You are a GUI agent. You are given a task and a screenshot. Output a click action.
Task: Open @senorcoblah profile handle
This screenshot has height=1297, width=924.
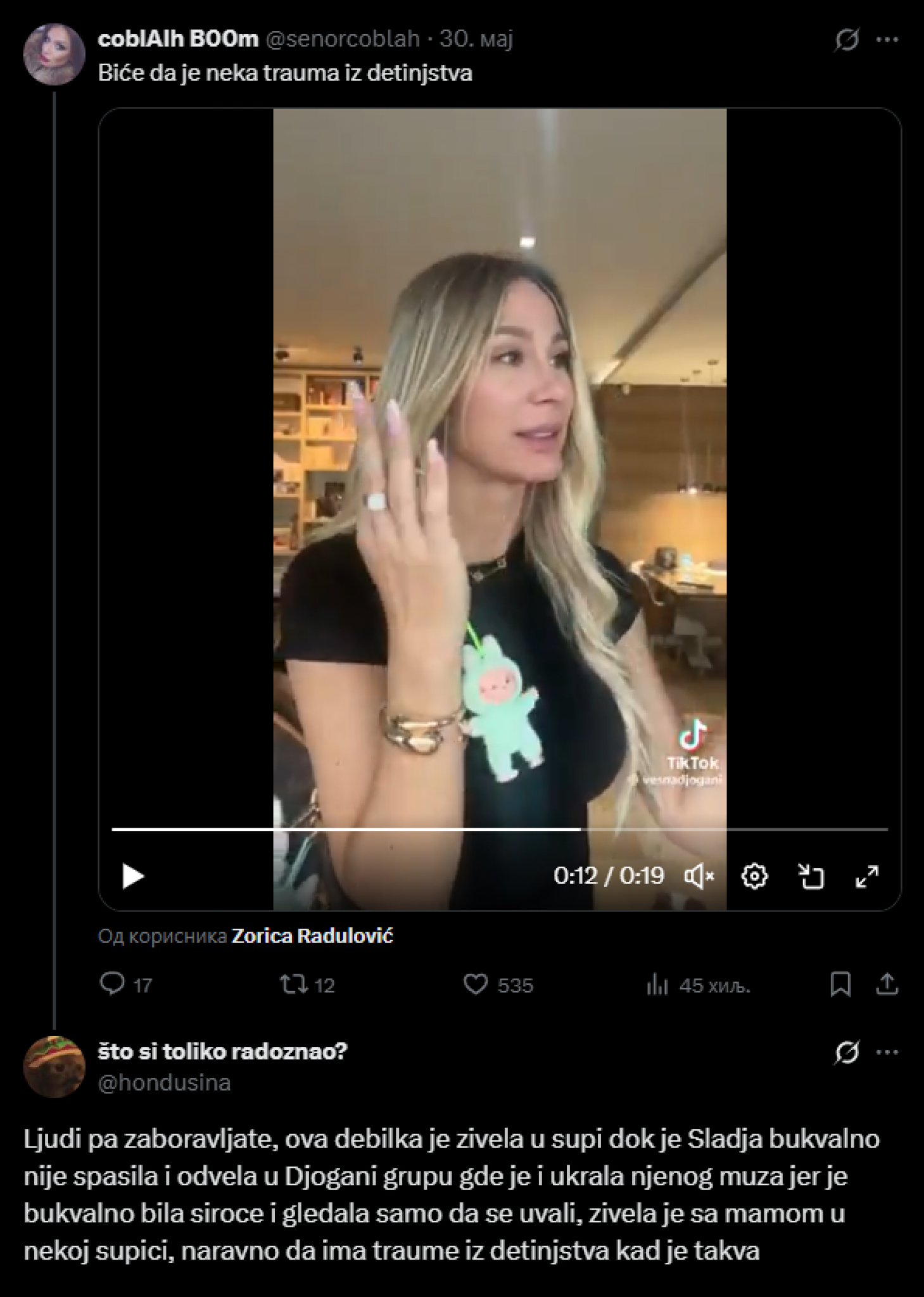click(x=342, y=39)
